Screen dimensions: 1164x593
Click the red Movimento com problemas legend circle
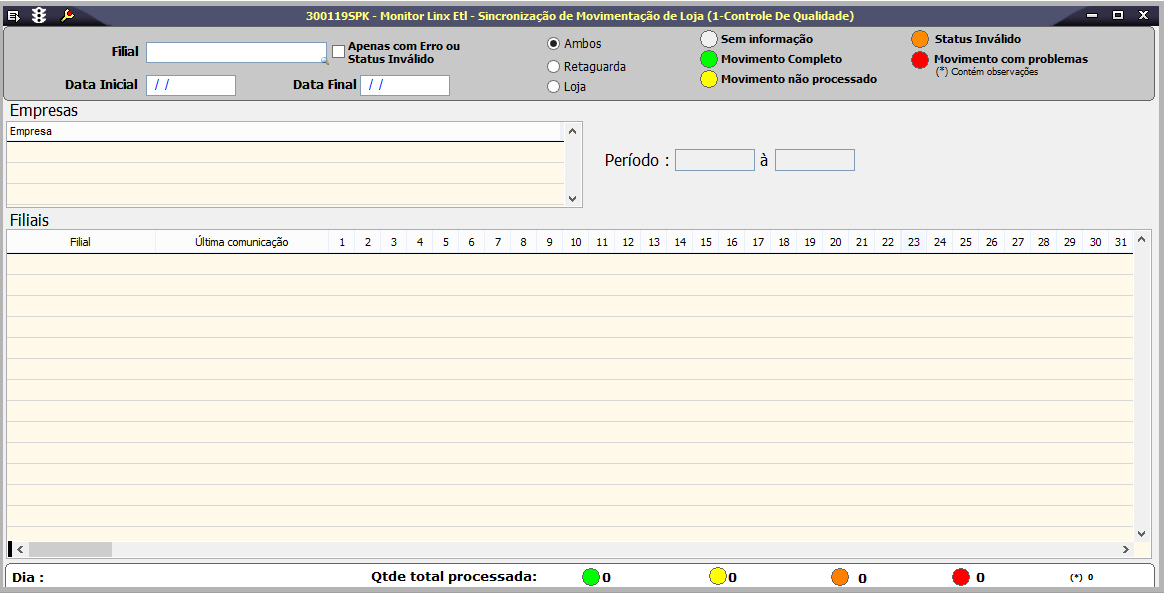[921, 59]
